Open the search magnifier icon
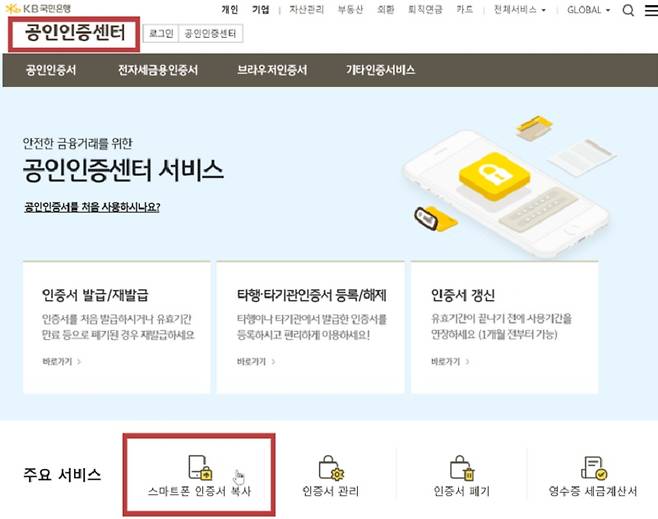Viewport: 658px width, 519px height. click(628, 10)
